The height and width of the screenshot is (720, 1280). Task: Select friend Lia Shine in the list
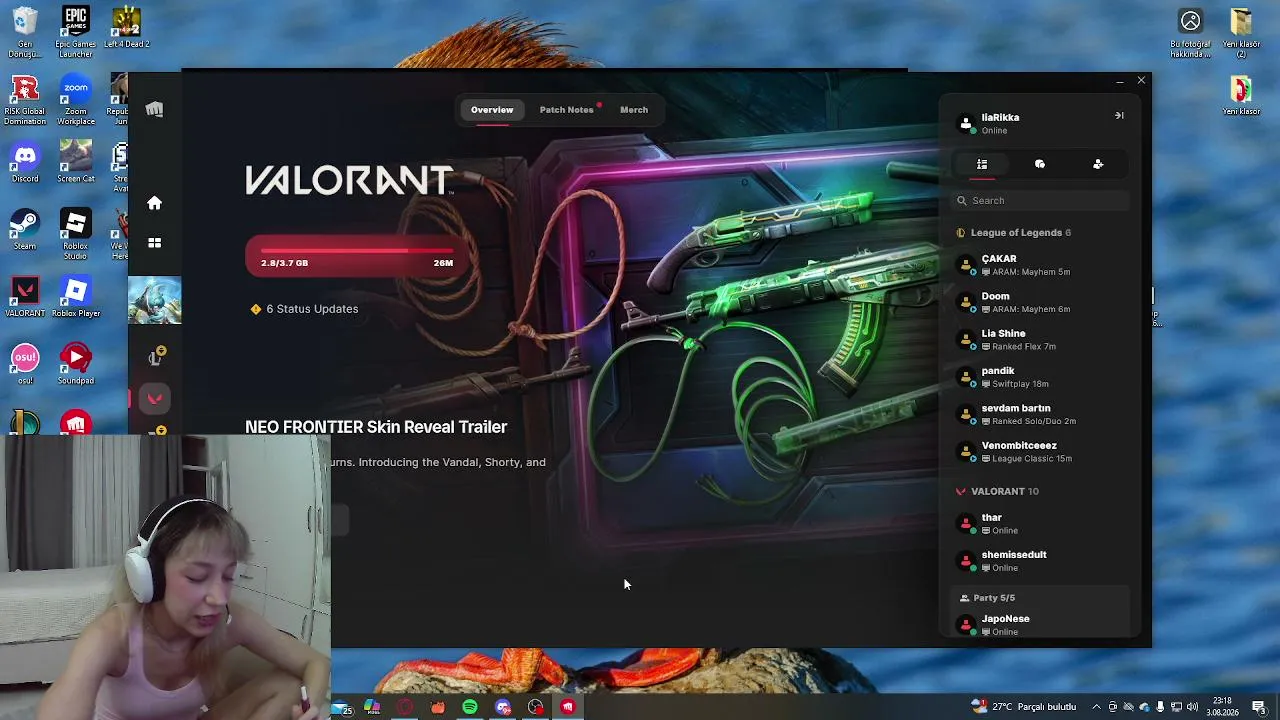1040,340
